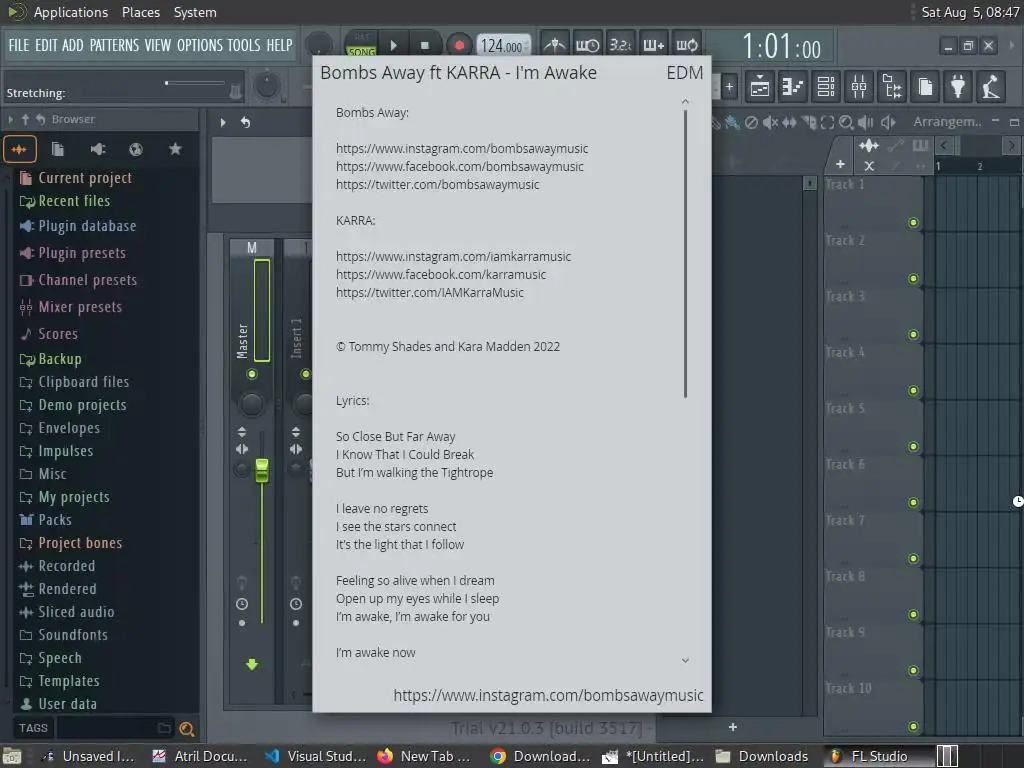Viewport: 1024px width, 768px height.
Task: Click the bottom Instagram URL in dialog
Action: [x=548, y=696]
